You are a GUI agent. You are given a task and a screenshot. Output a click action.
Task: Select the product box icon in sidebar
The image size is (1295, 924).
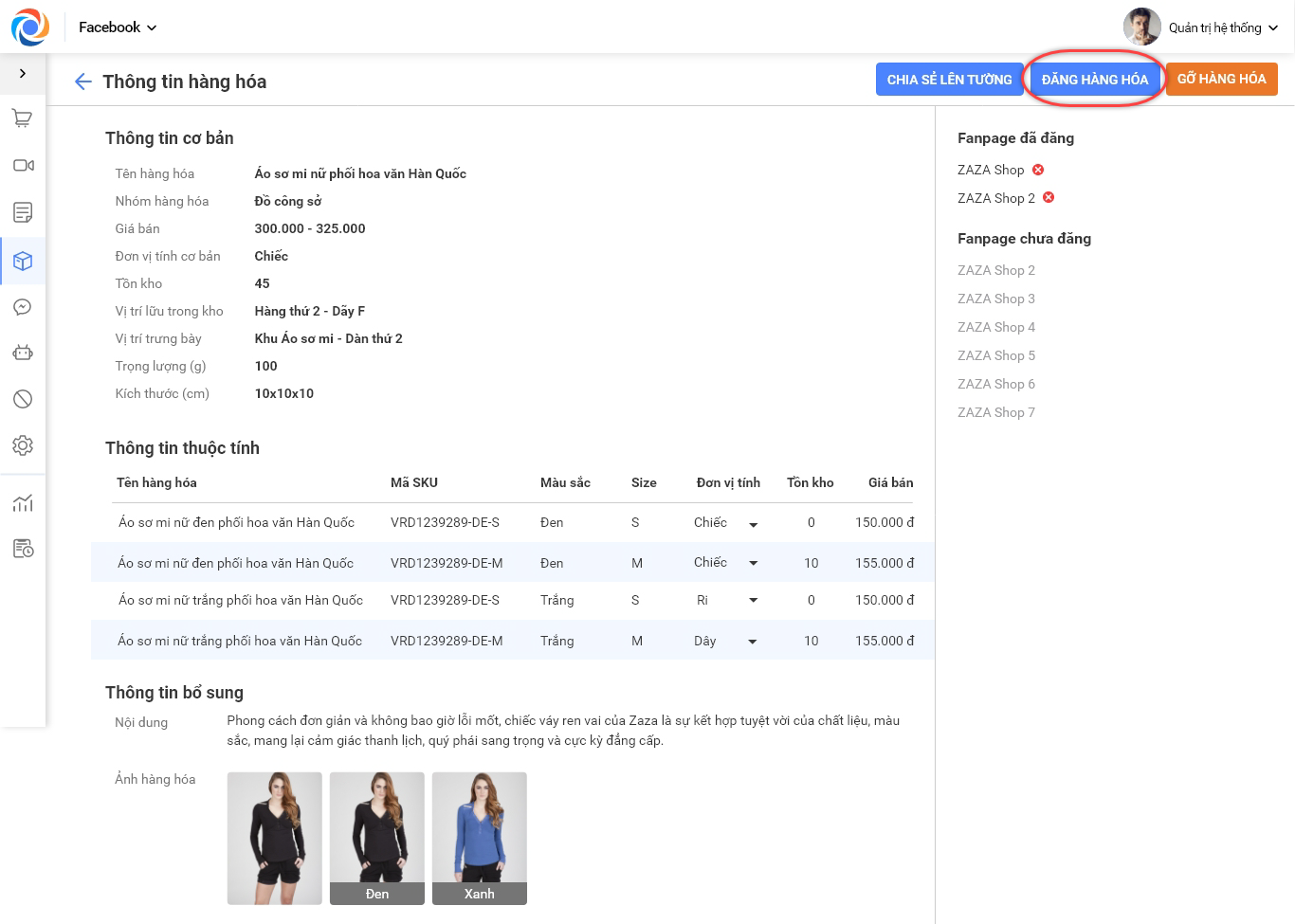click(x=23, y=262)
